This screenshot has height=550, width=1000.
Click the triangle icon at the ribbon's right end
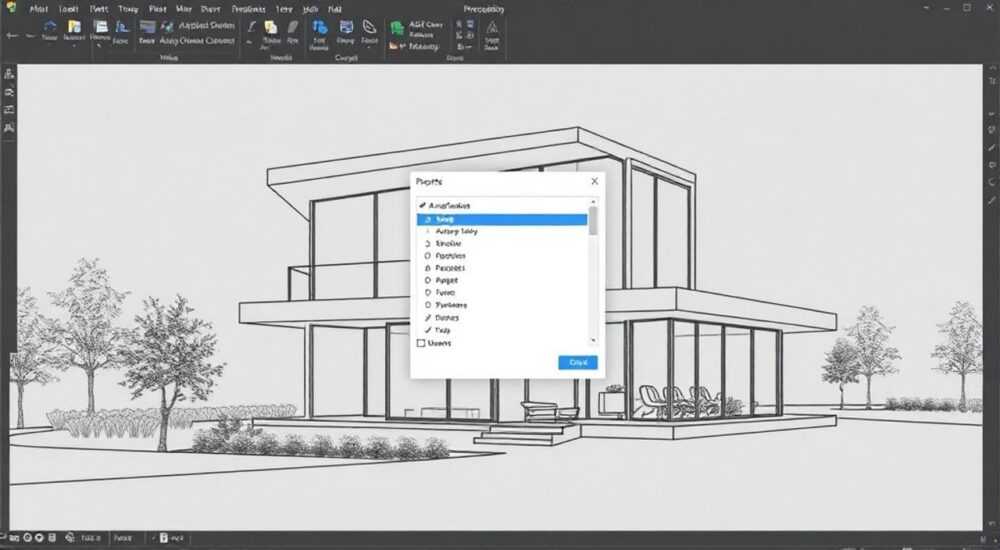coord(492,27)
